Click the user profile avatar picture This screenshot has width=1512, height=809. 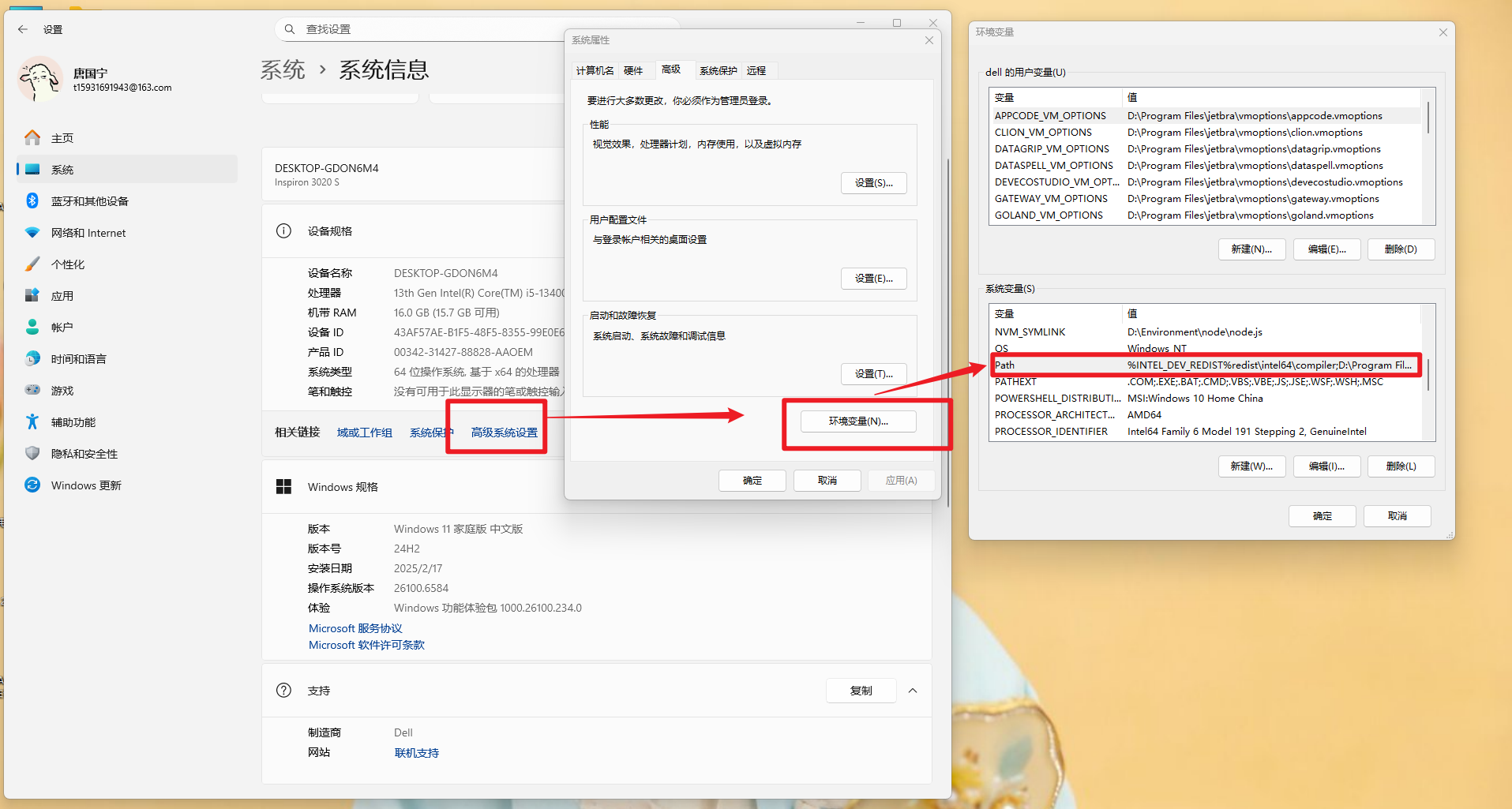coord(40,79)
